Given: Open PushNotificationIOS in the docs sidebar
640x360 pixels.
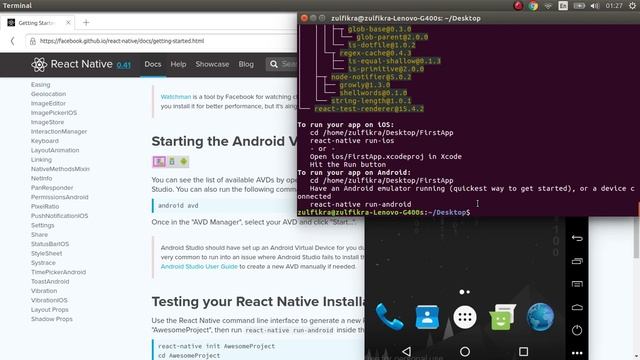Looking at the screenshot, I should coord(60,216).
